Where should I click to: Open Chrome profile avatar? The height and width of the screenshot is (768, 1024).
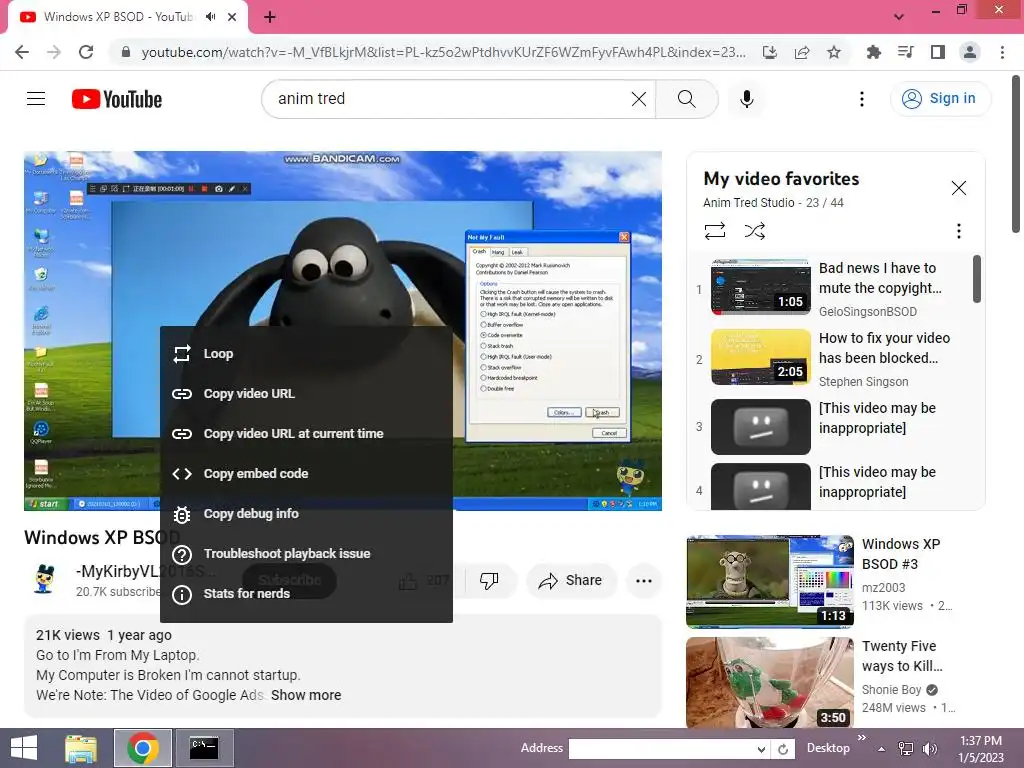click(x=970, y=52)
